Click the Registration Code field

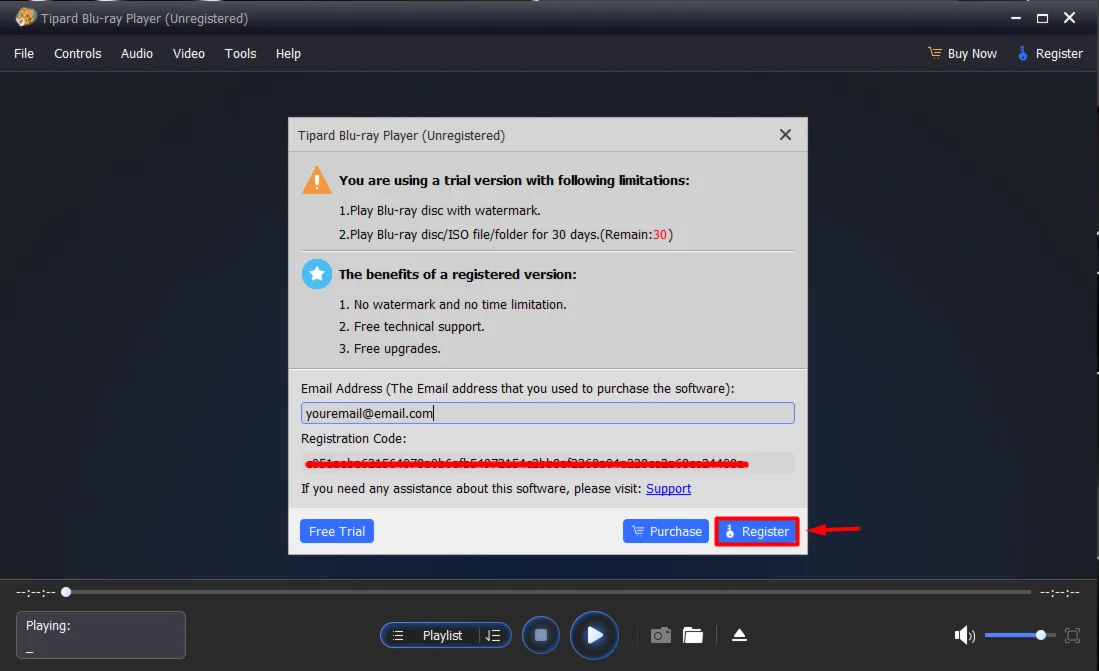pos(547,463)
